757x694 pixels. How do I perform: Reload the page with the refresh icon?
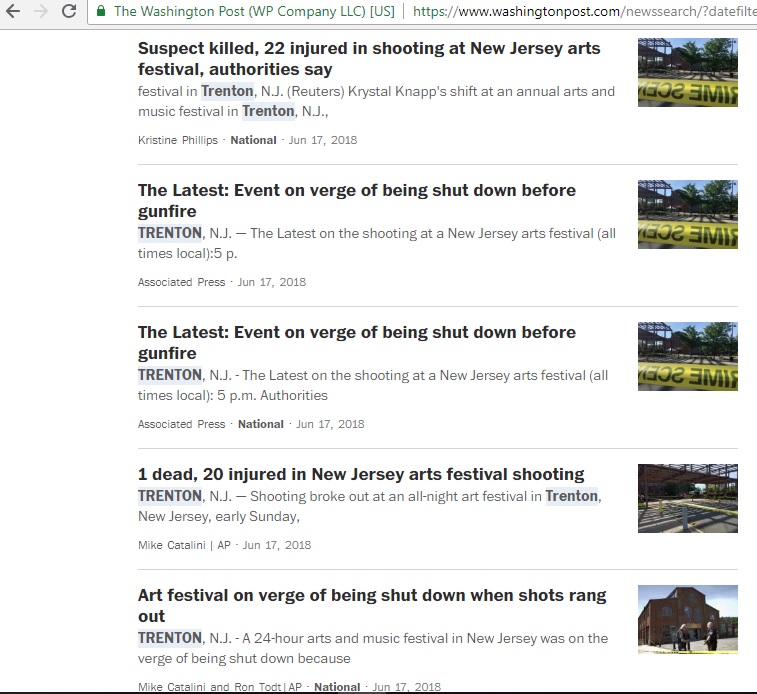[69, 11]
